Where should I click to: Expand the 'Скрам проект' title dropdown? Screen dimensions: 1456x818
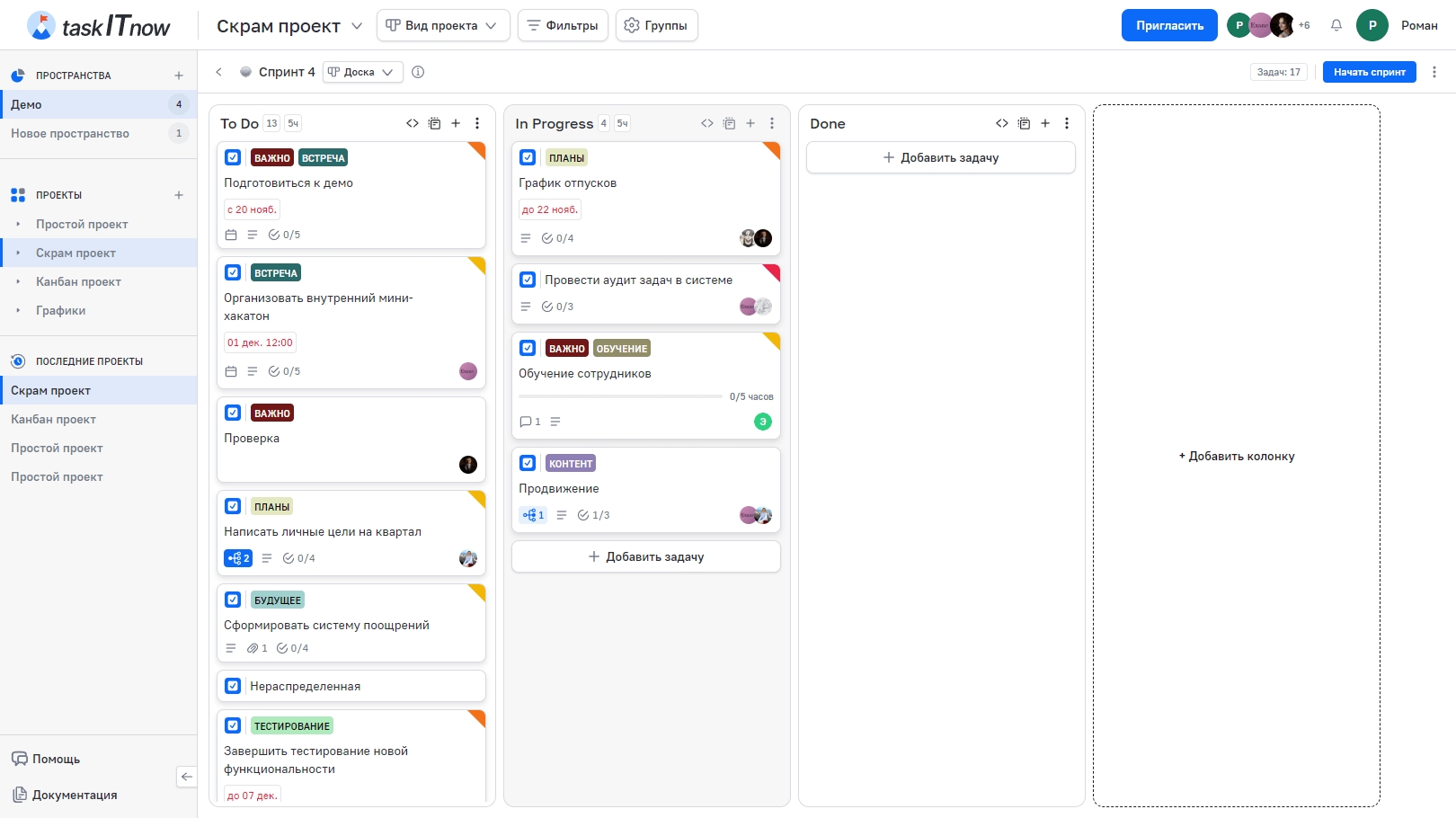pyautogui.click(x=357, y=26)
